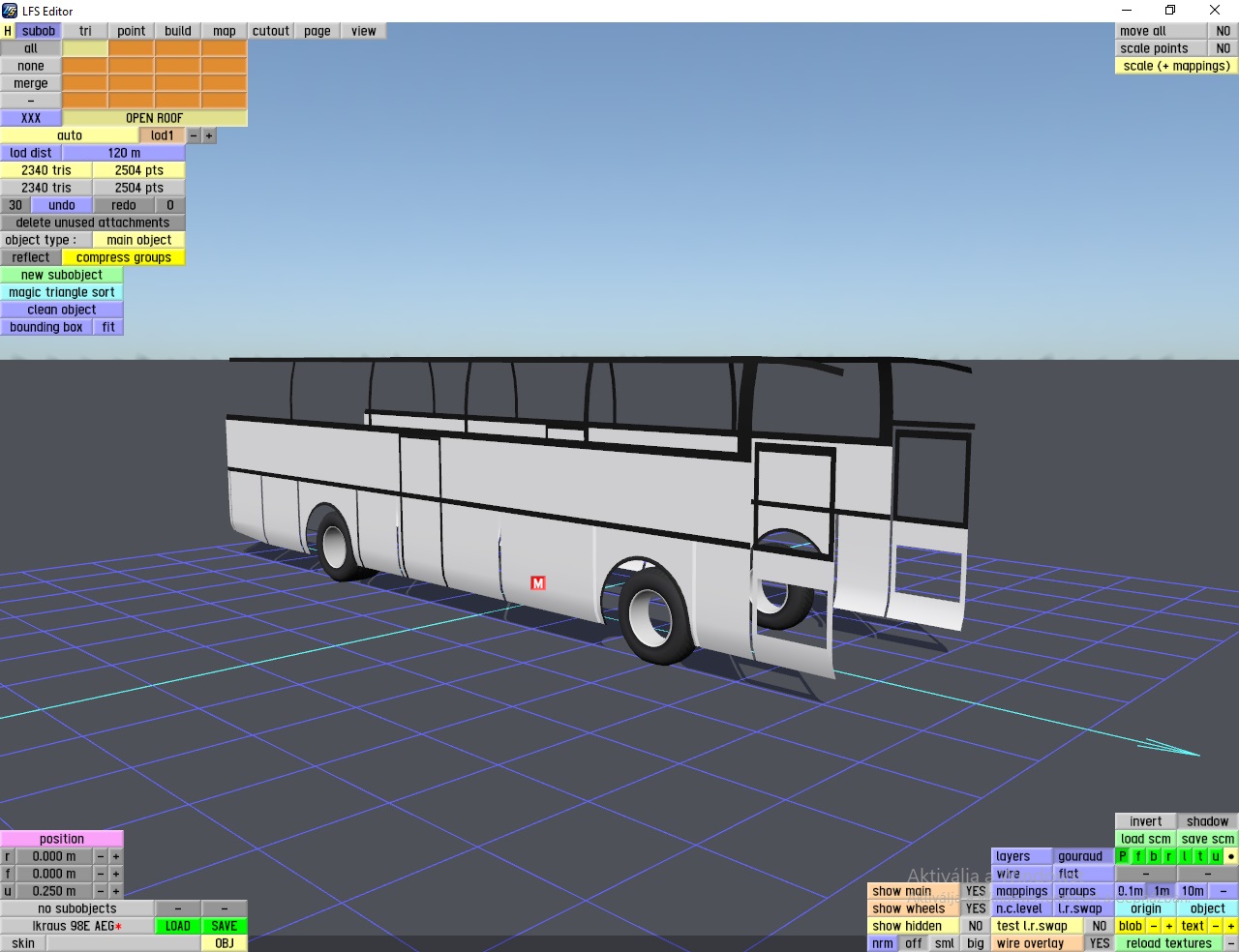This screenshot has height=952, width=1239.
Task: Toggle test l.r.swap NO setting
Action: (x=1100, y=926)
